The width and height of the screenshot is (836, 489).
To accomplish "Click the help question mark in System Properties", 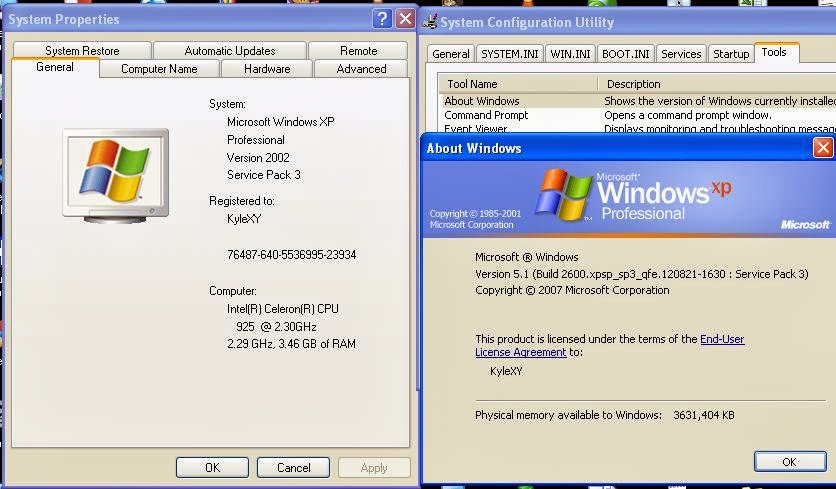I will [382, 19].
